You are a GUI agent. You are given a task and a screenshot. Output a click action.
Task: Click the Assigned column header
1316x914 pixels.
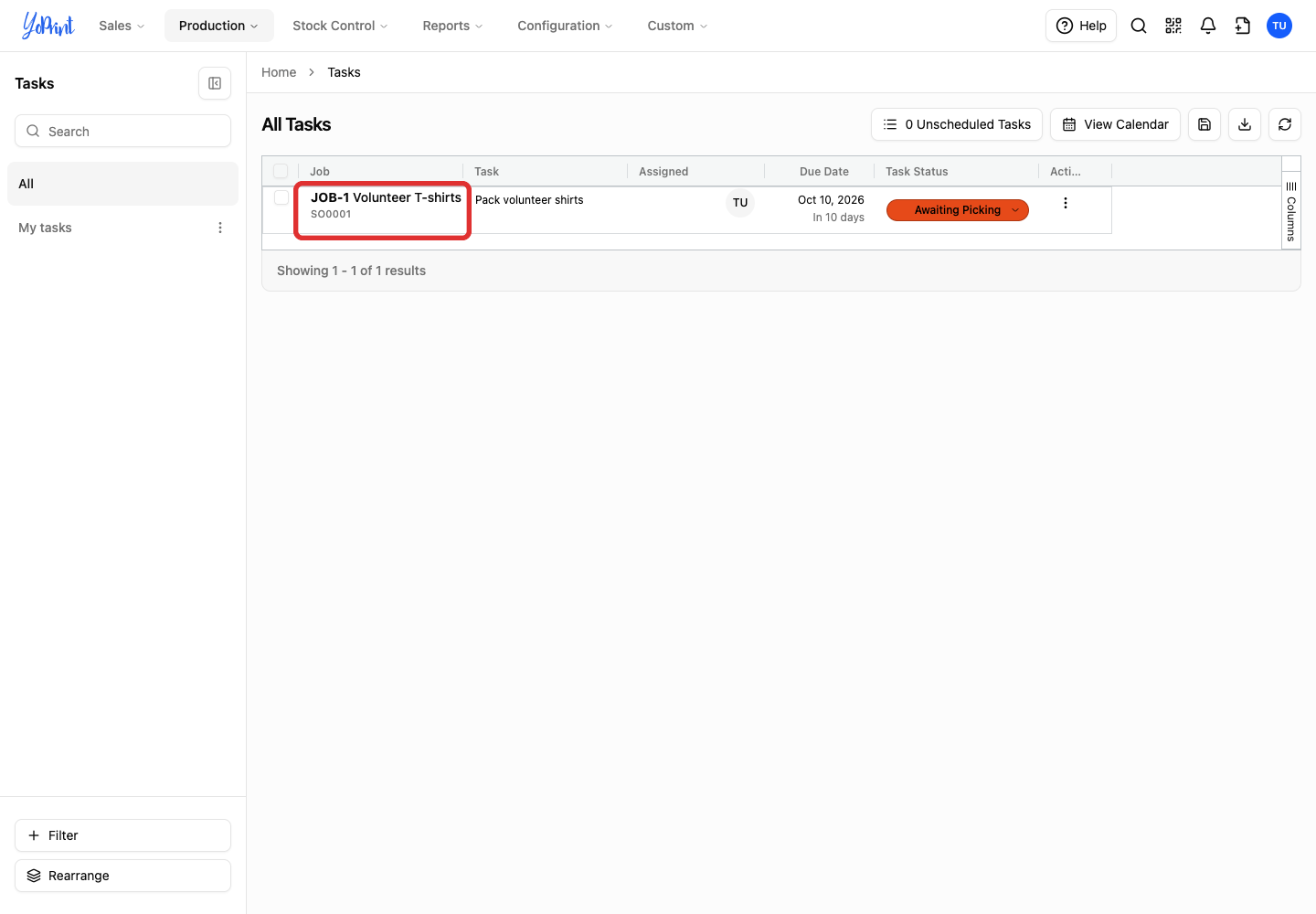click(663, 171)
